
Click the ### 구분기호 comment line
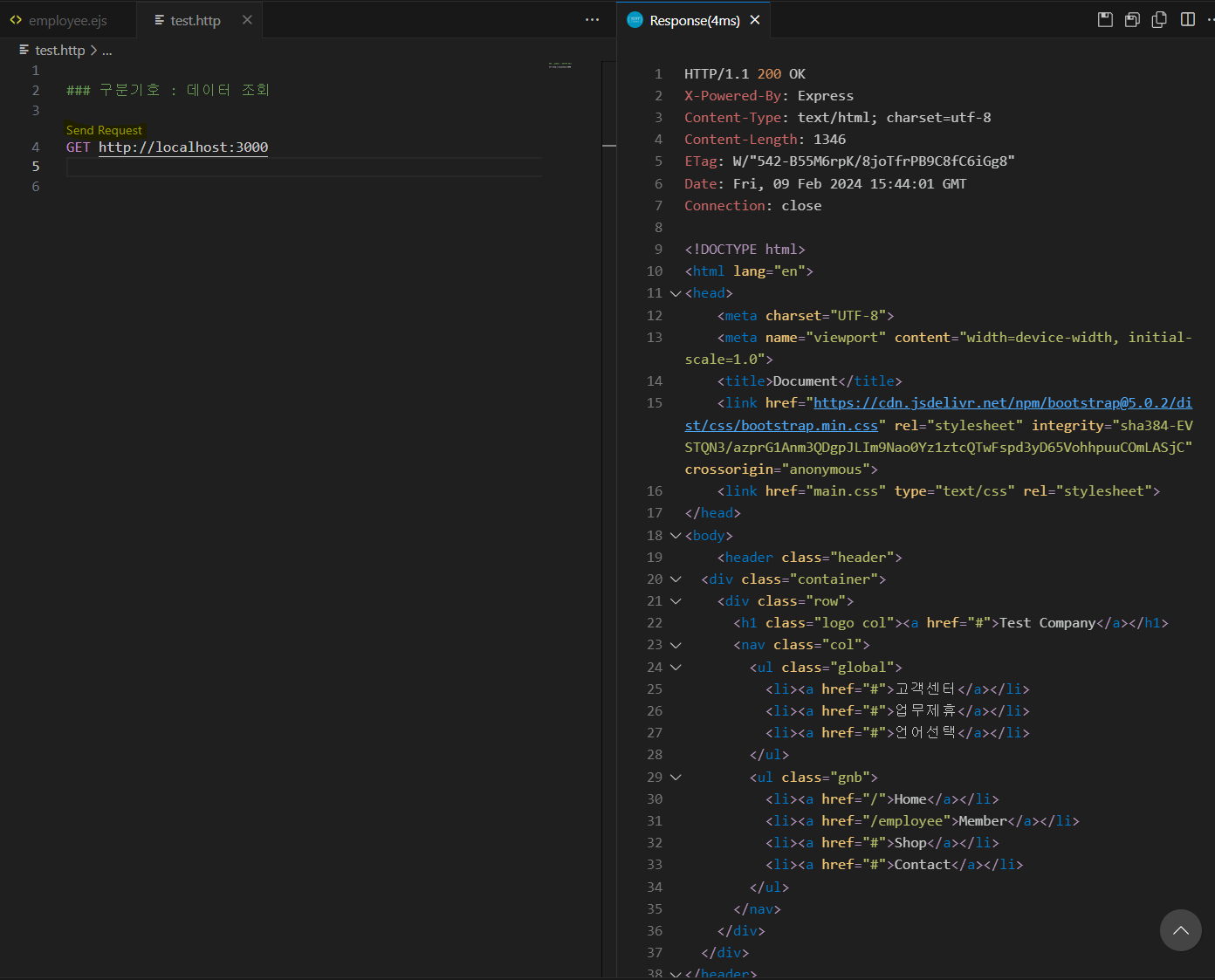coord(168,90)
